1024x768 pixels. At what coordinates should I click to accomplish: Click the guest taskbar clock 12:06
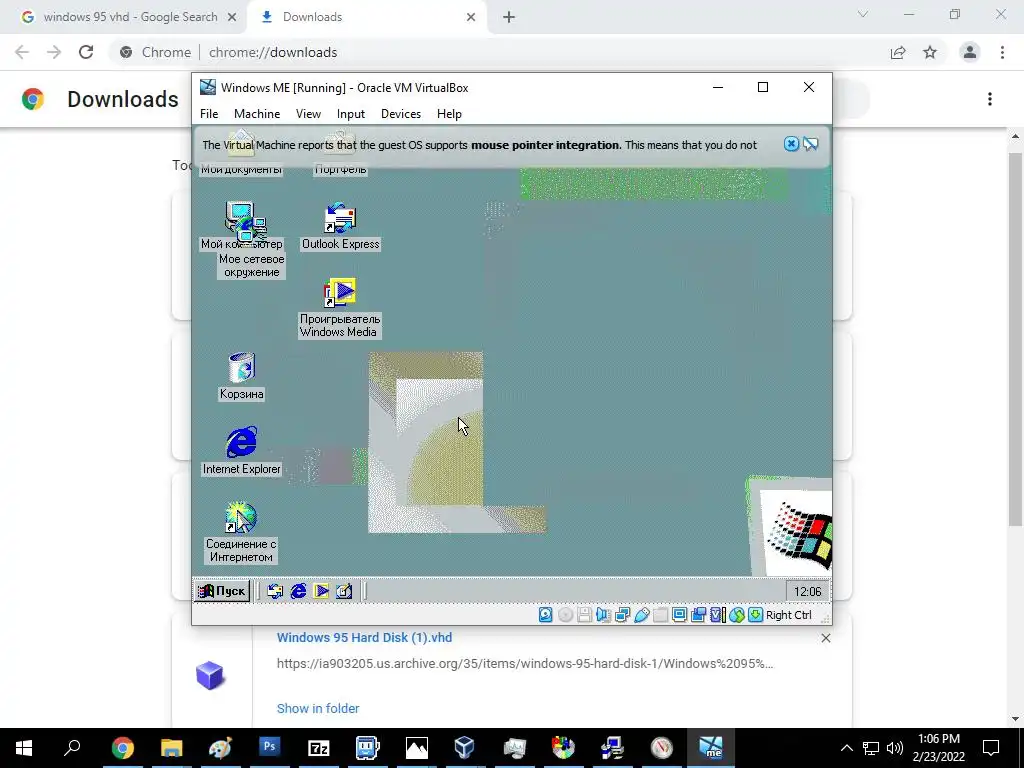(x=807, y=592)
